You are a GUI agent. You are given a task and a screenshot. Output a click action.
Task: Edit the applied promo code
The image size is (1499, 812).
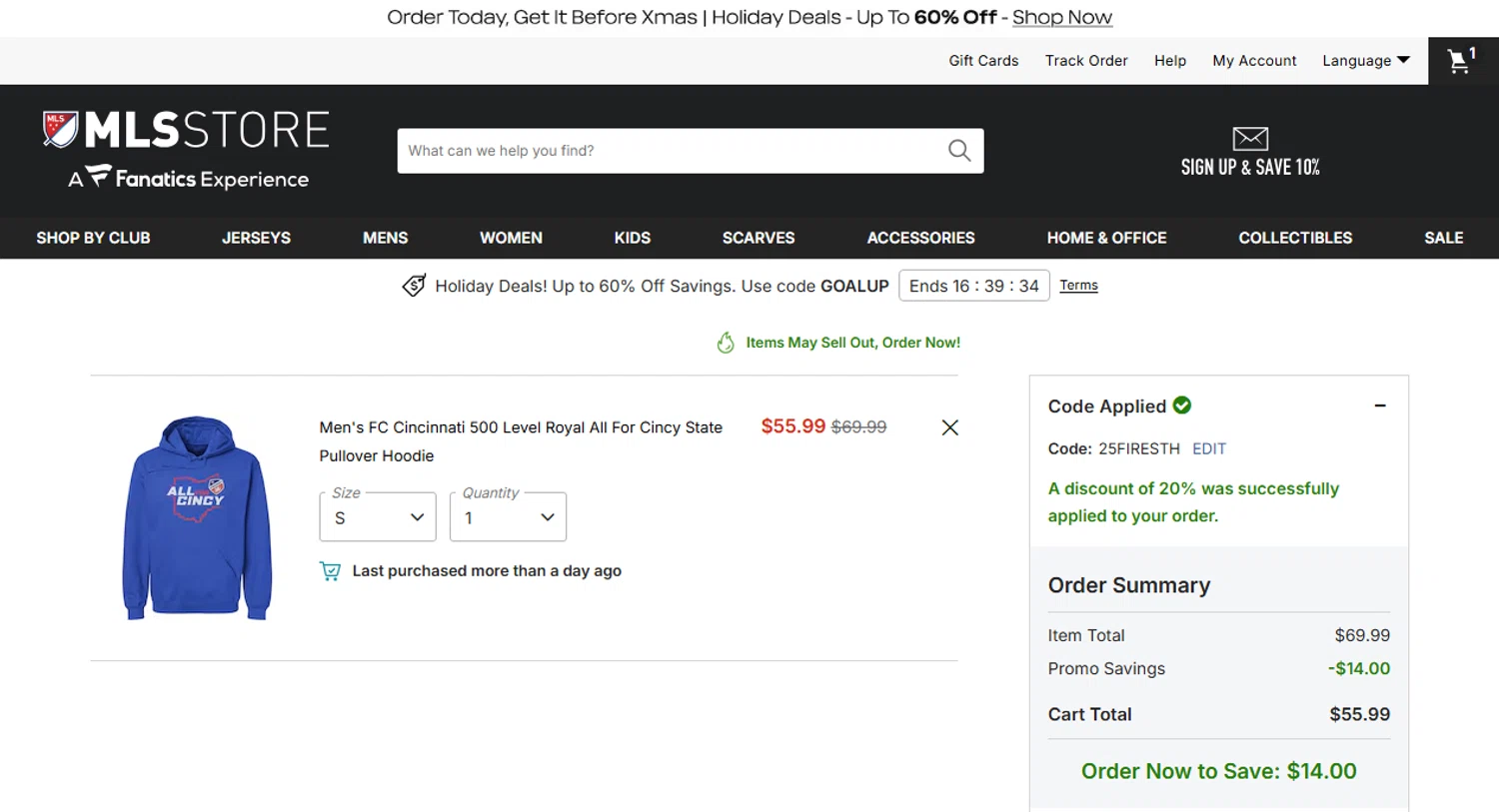point(1209,448)
